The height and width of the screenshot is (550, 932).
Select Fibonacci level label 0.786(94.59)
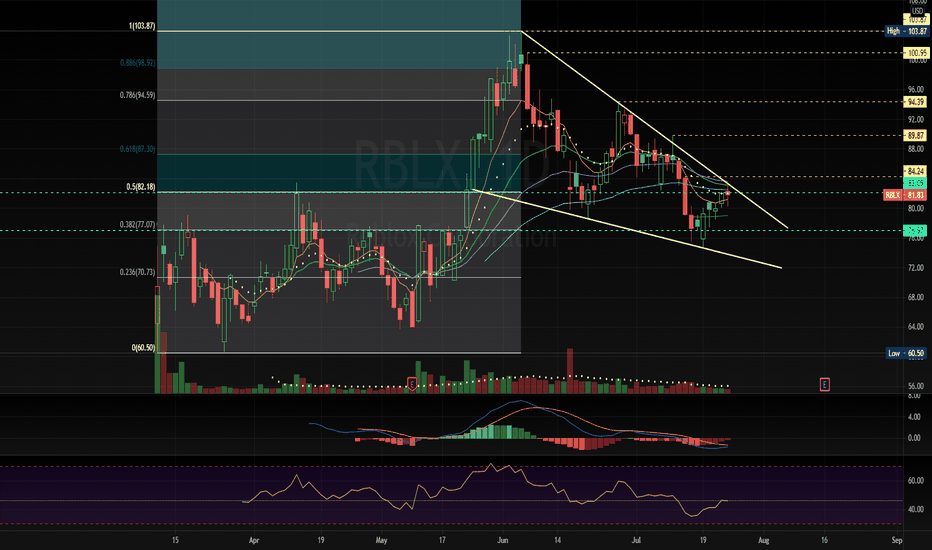[x=137, y=95]
